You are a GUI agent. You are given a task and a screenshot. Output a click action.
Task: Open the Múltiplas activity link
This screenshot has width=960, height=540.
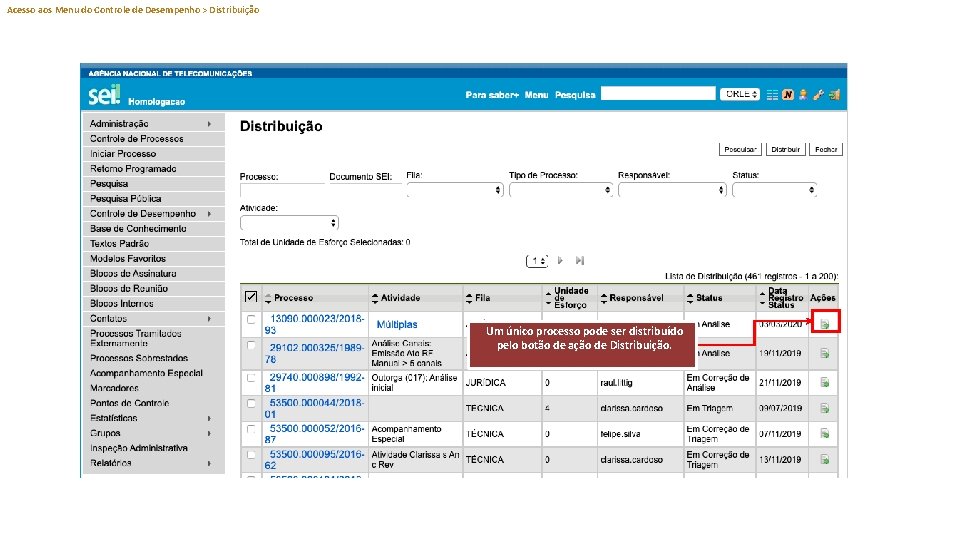[x=397, y=324]
